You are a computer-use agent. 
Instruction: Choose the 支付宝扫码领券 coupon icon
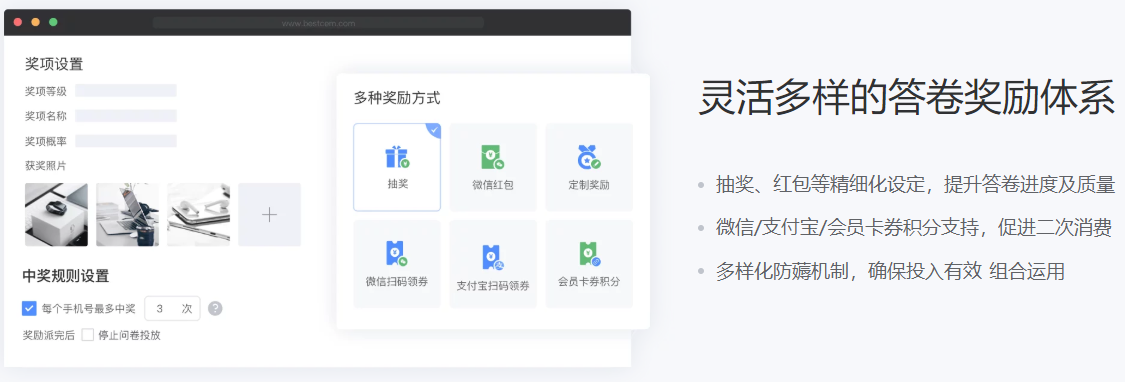pos(492,257)
